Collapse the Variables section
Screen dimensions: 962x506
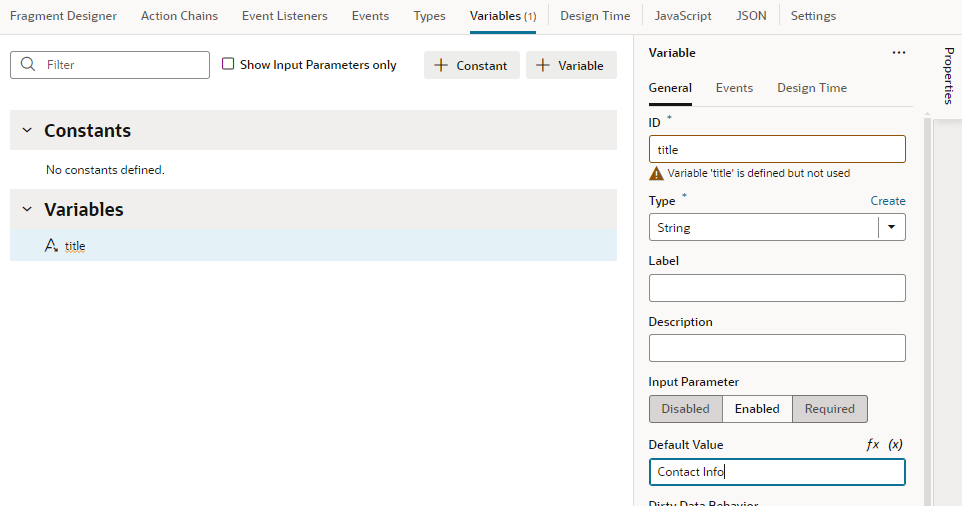click(27, 209)
